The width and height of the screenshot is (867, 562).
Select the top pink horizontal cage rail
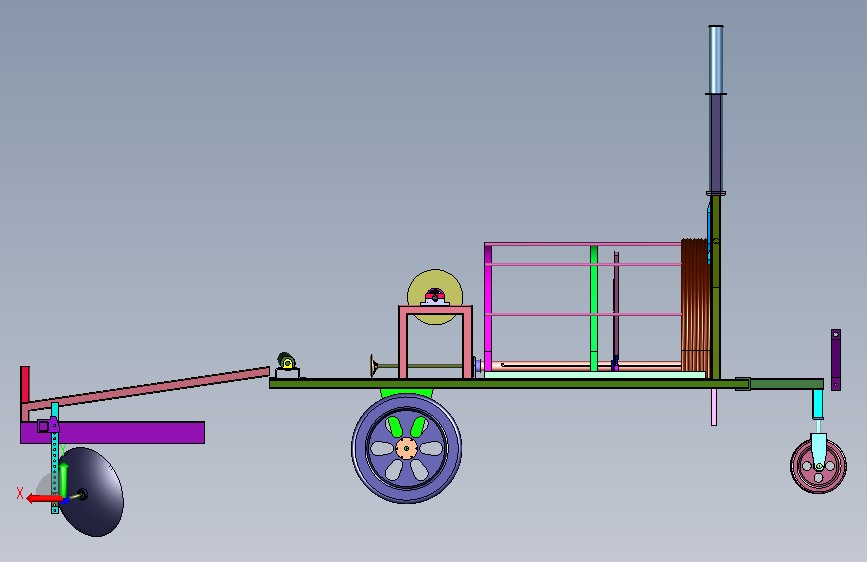click(x=583, y=244)
